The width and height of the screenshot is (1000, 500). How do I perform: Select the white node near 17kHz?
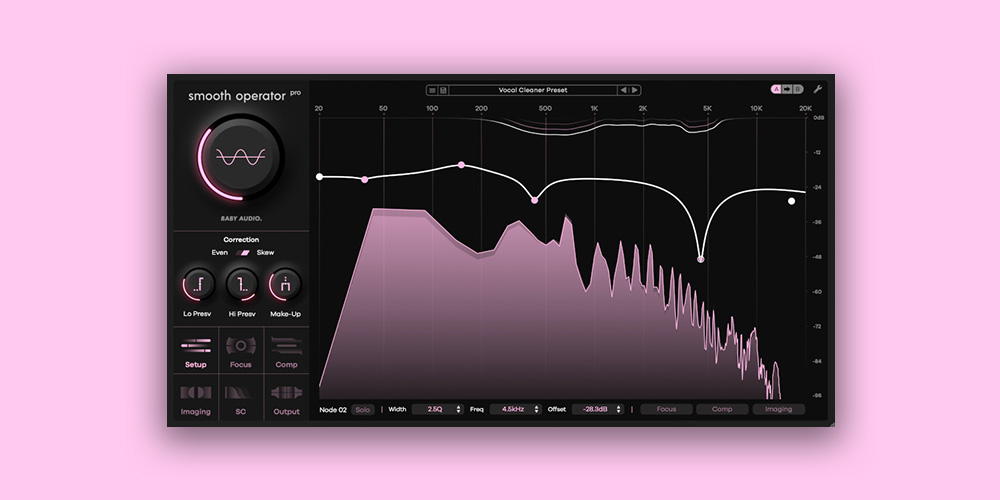click(791, 201)
